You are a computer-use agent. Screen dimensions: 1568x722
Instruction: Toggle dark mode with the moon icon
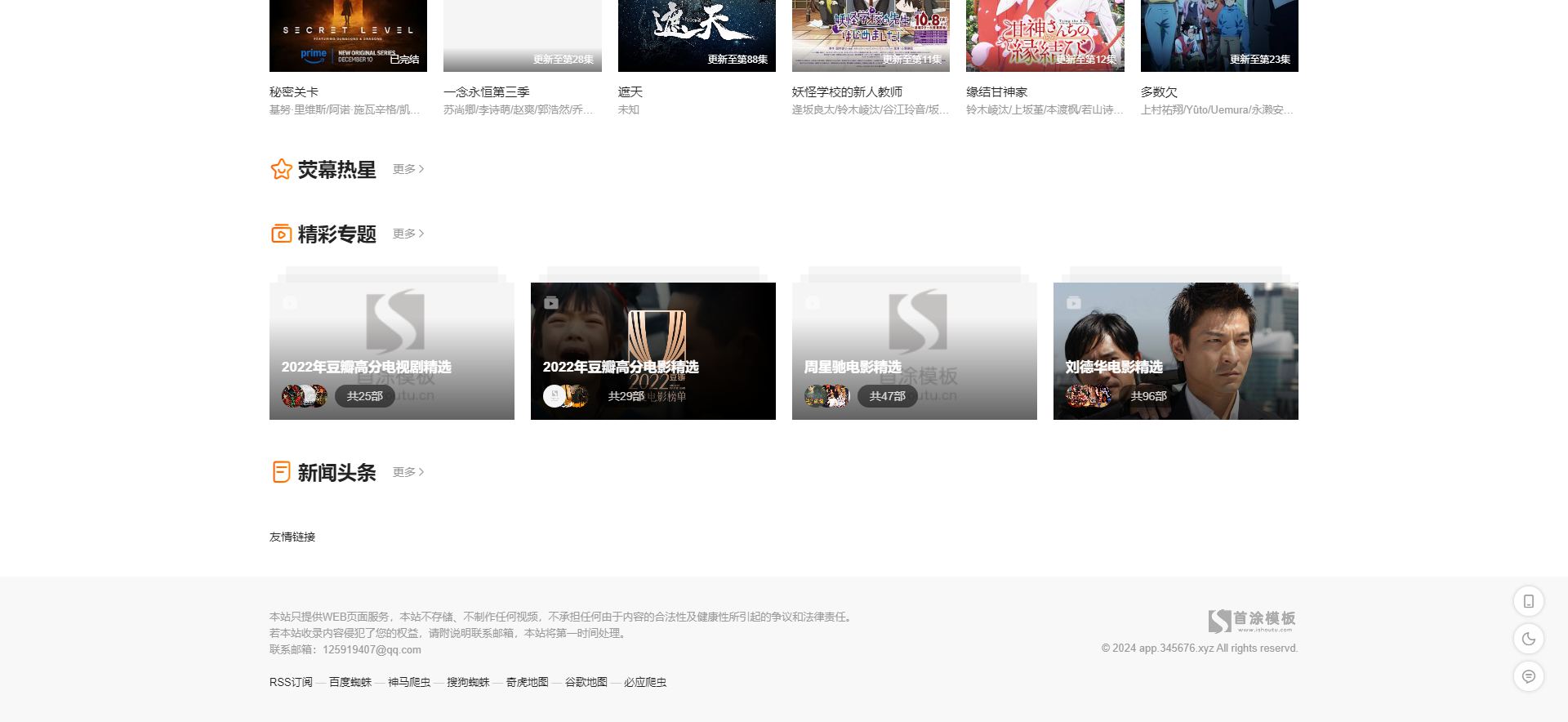(x=1528, y=640)
